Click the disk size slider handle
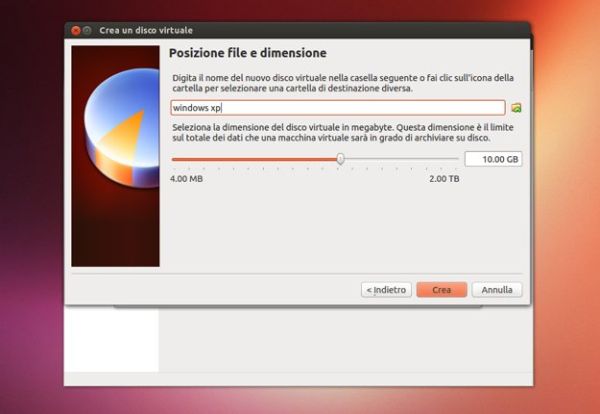 pyautogui.click(x=341, y=158)
